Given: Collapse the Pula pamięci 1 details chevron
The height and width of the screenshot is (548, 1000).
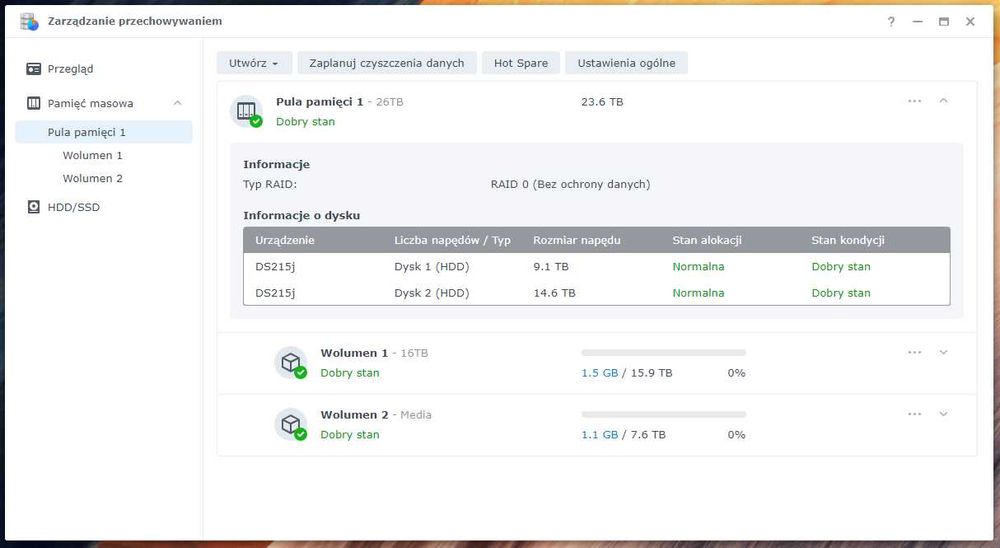Looking at the screenshot, I should pyautogui.click(x=943, y=101).
